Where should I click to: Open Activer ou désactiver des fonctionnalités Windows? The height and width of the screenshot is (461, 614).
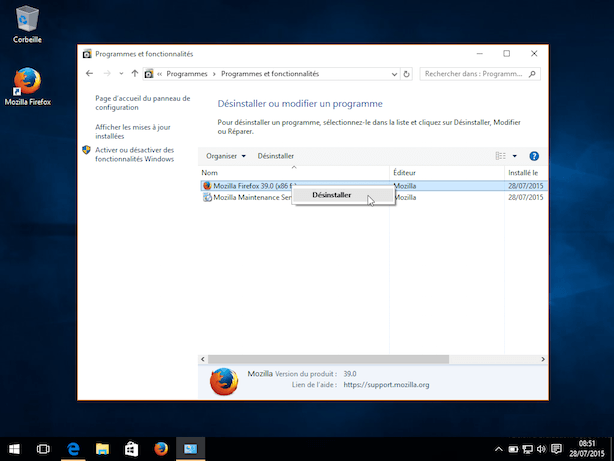(x=134, y=154)
